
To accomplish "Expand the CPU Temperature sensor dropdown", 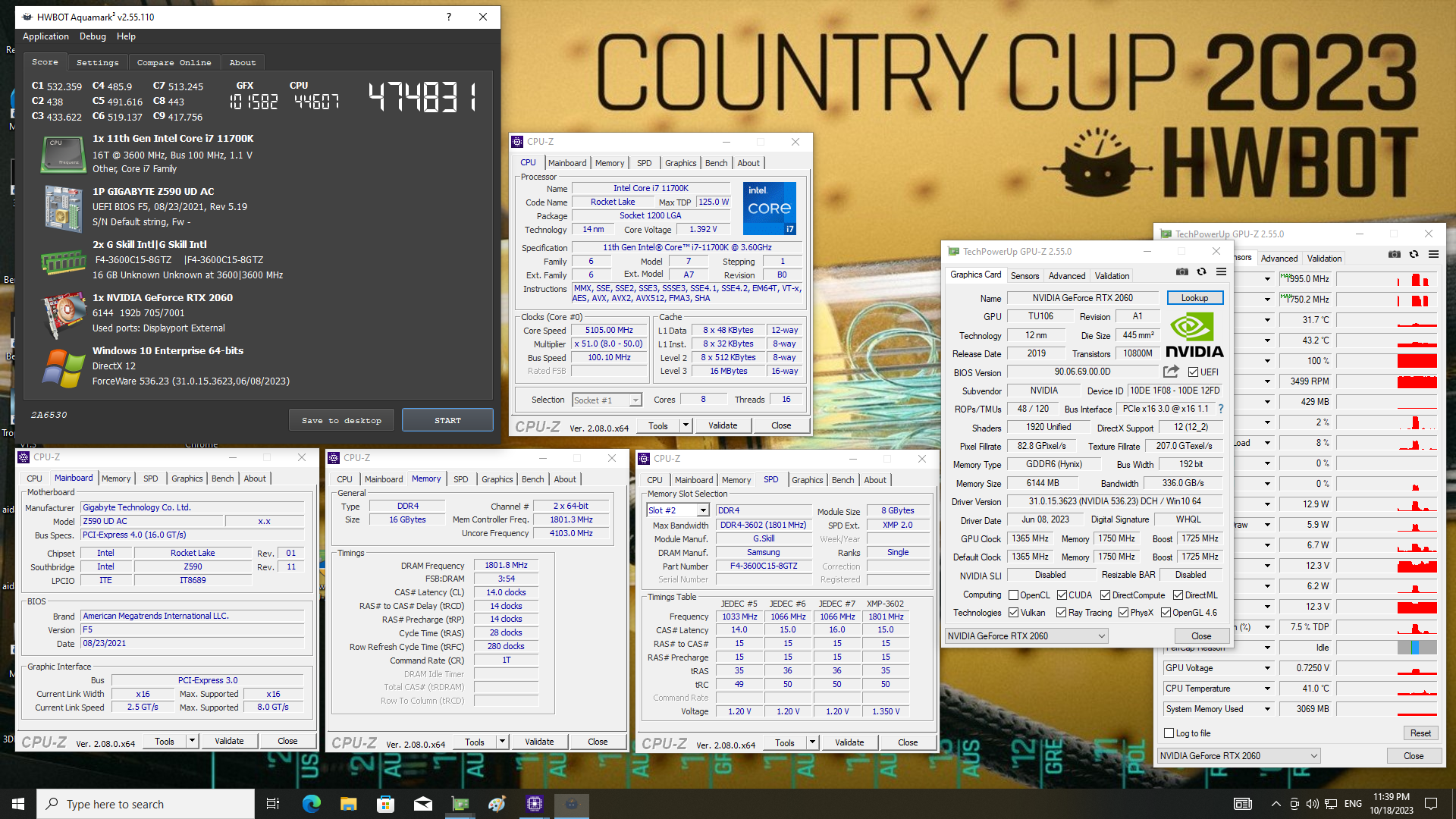I will (1266, 689).
